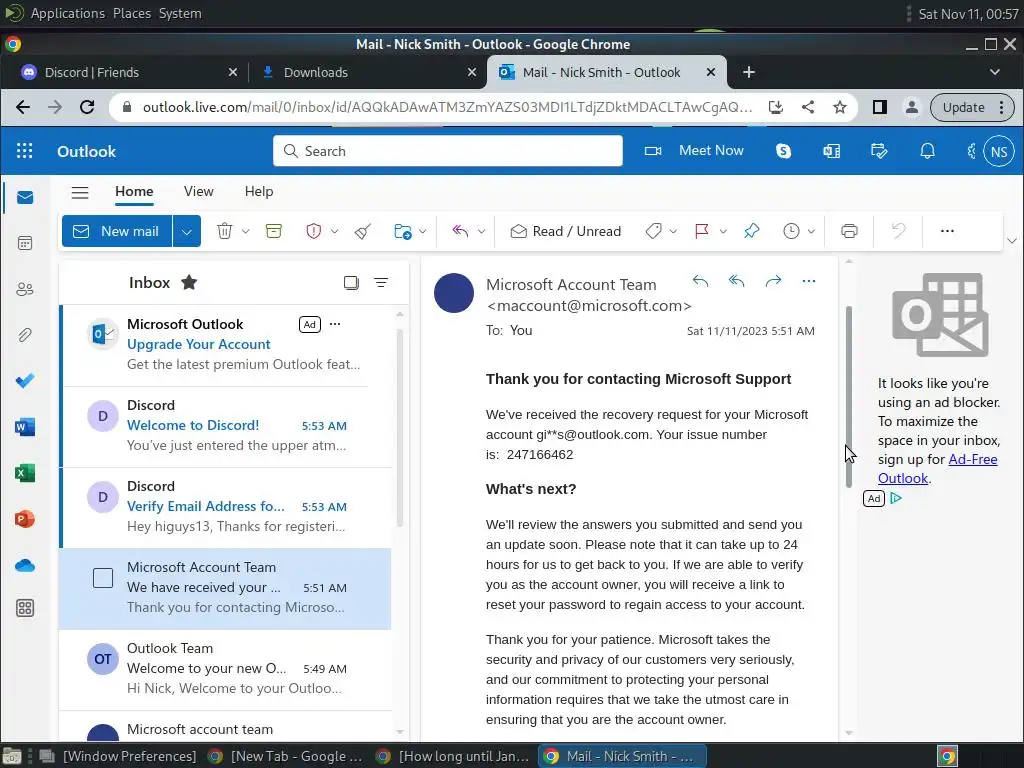This screenshot has width=1024, height=768.
Task: Open the Files attachments paperclip icon
Action: 25,335
